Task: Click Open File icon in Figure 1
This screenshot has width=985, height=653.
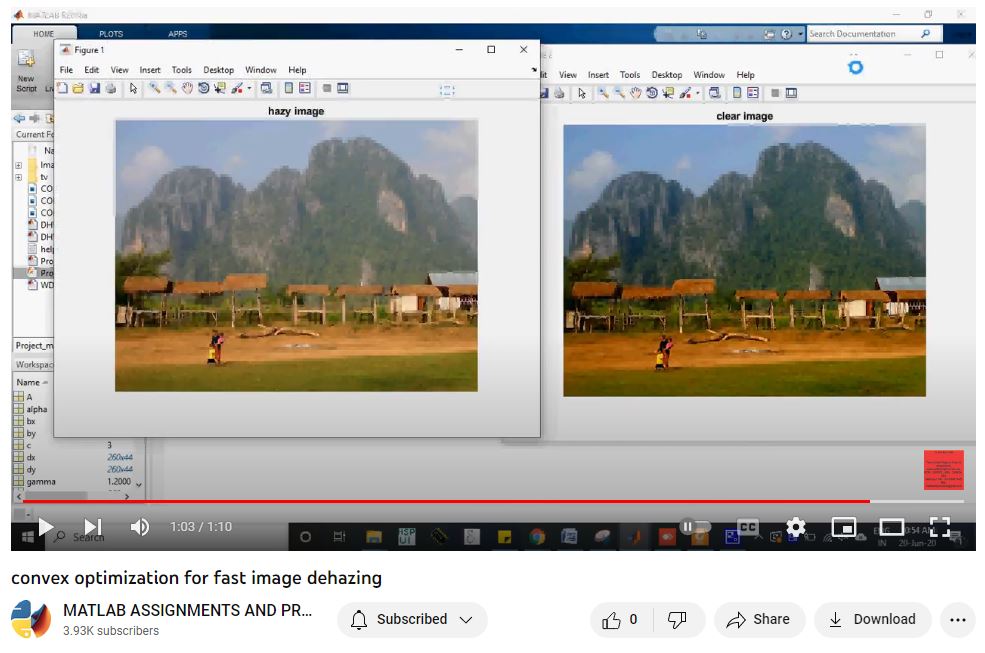Action: [78, 89]
